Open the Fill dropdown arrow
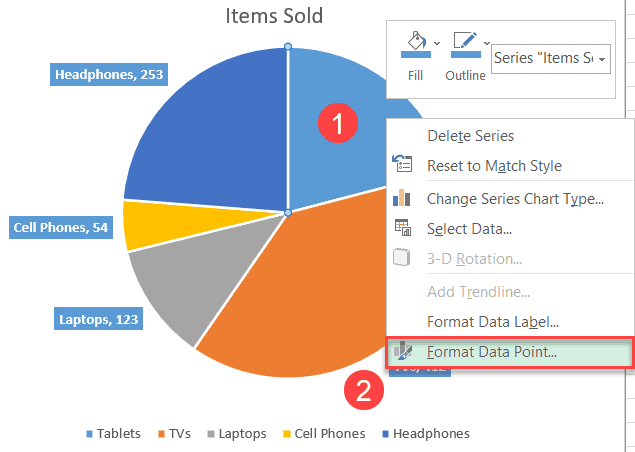 (437, 42)
